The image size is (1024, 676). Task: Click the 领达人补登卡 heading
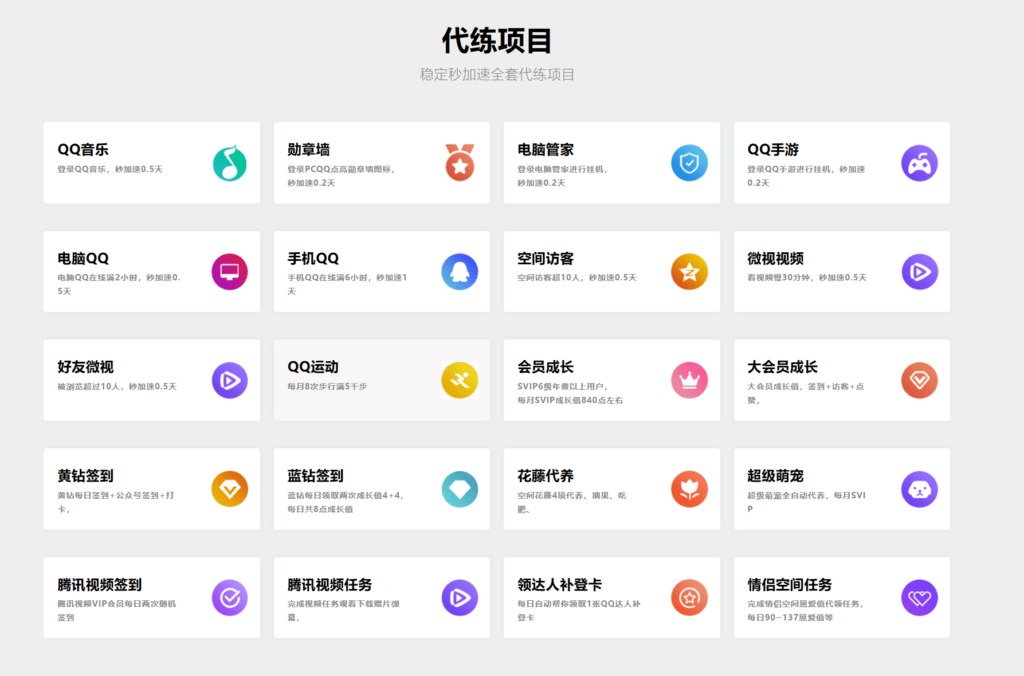[560, 585]
